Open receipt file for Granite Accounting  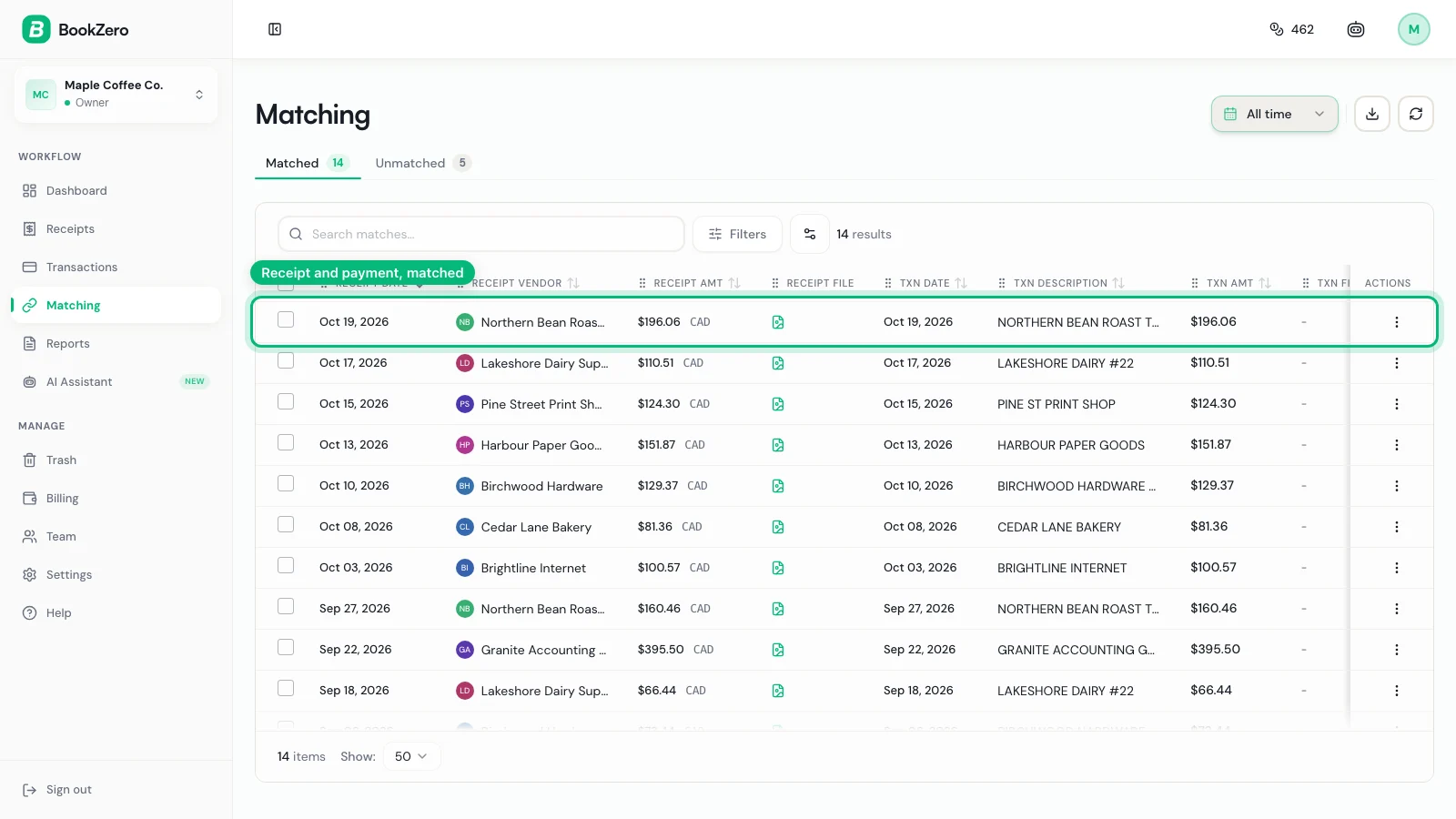point(778,650)
